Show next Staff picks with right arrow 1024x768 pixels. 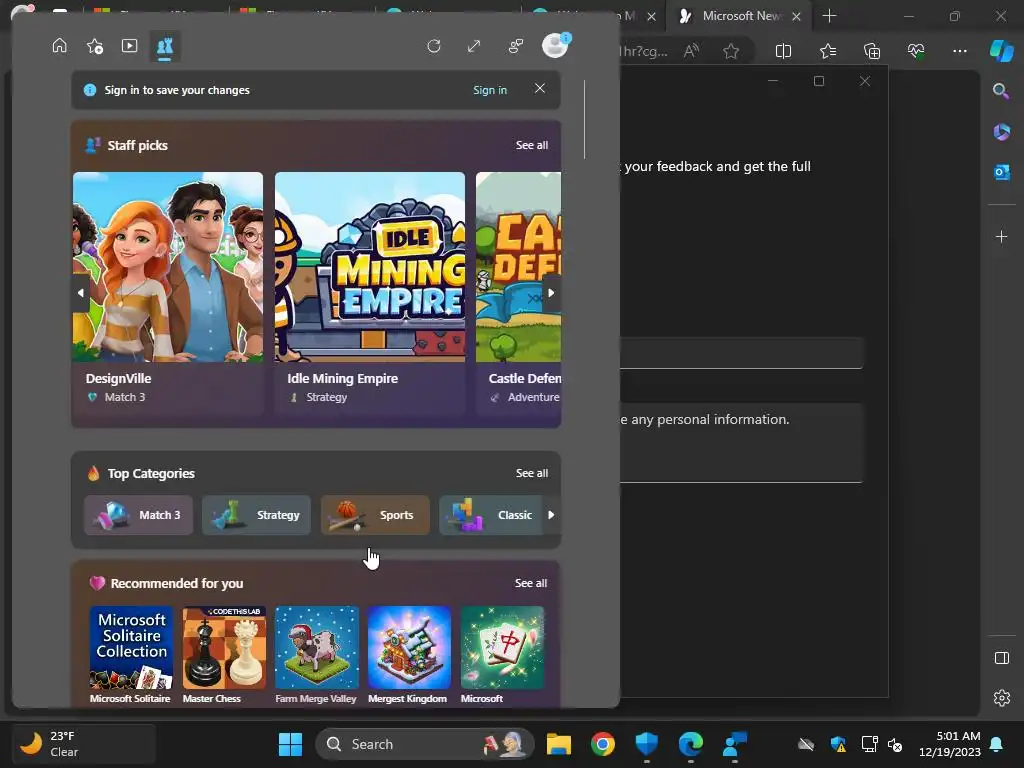point(551,293)
